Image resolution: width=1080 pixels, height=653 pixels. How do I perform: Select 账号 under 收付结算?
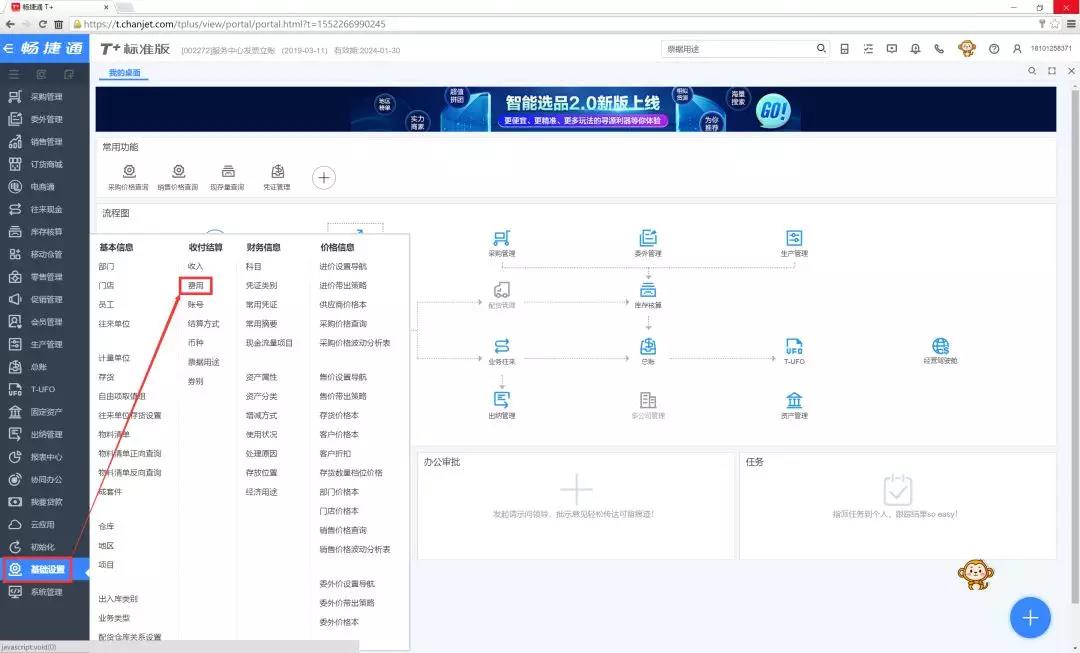(x=196, y=304)
